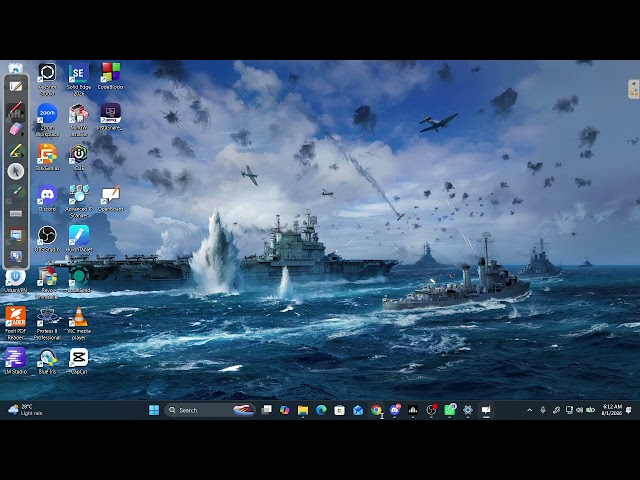Launch LocalSend from the desktop
The width and height of the screenshot is (640, 480).
(x=79, y=280)
